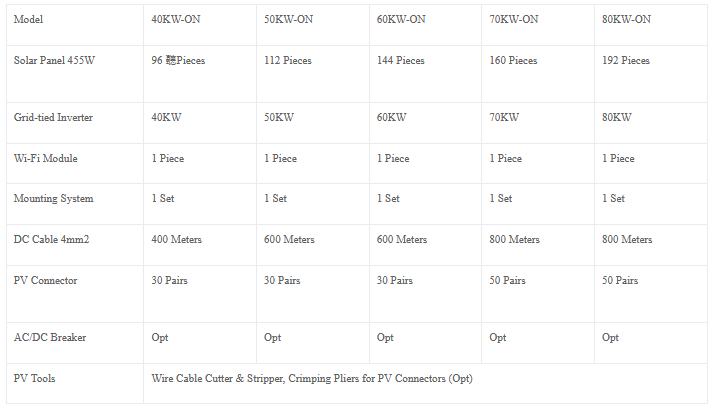Viewport: 715px width, 413px height.
Task: Click the Model header cell
Action: pos(29,20)
